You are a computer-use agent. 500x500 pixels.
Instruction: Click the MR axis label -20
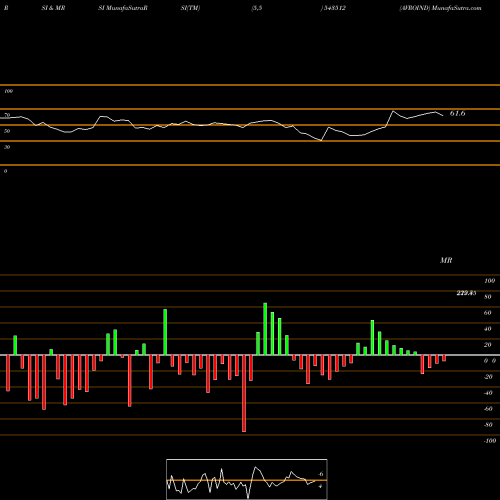tap(488, 377)
